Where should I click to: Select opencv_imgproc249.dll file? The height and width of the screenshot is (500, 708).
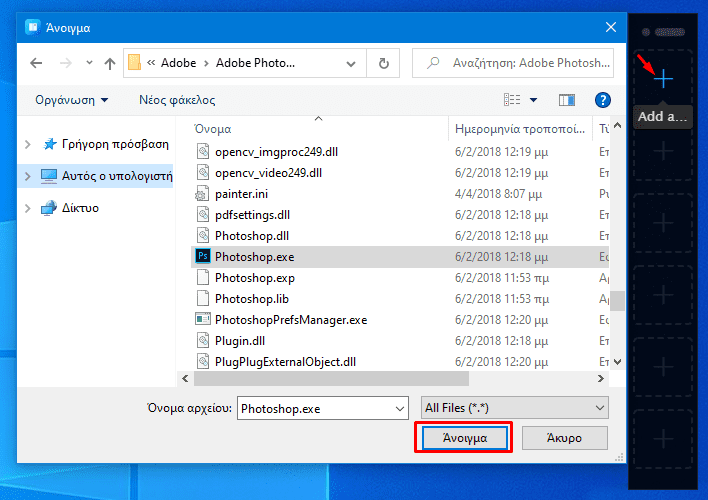276,152
